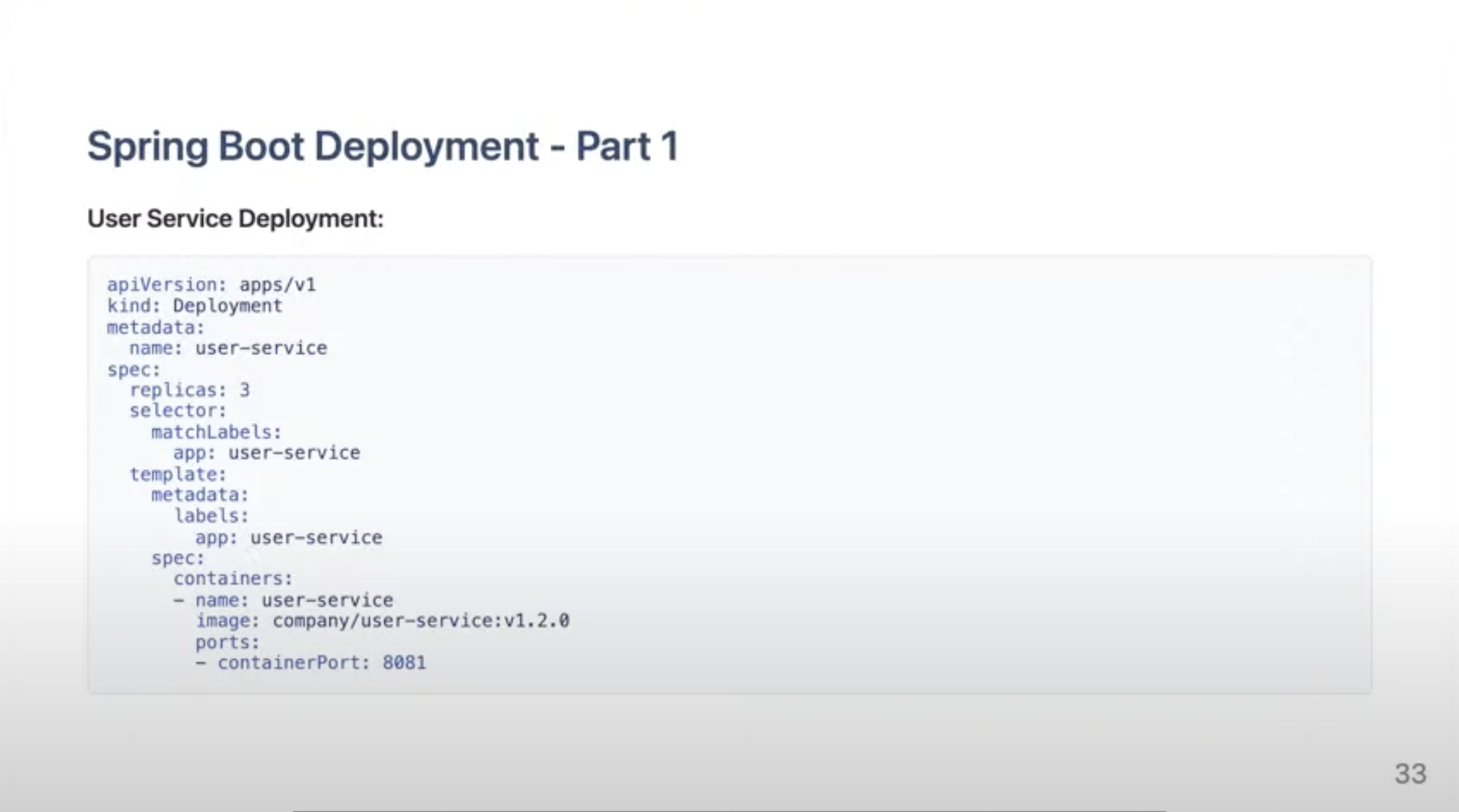Click the 'ports:' key
The width and height of the screenshot is (1459, 812).
227,642
